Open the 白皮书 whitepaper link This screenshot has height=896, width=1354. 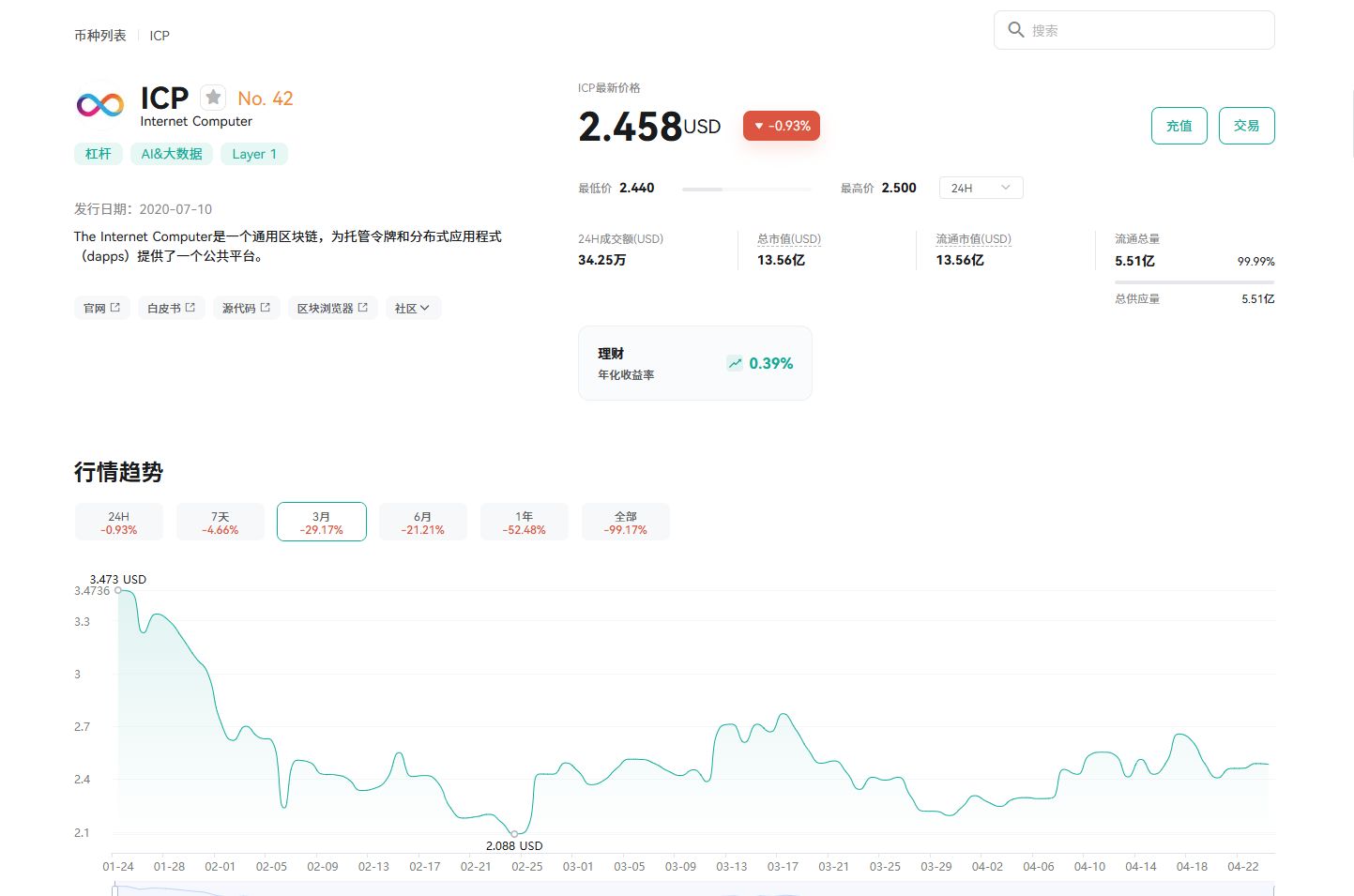pyautogui.click(x=172, y=308)
